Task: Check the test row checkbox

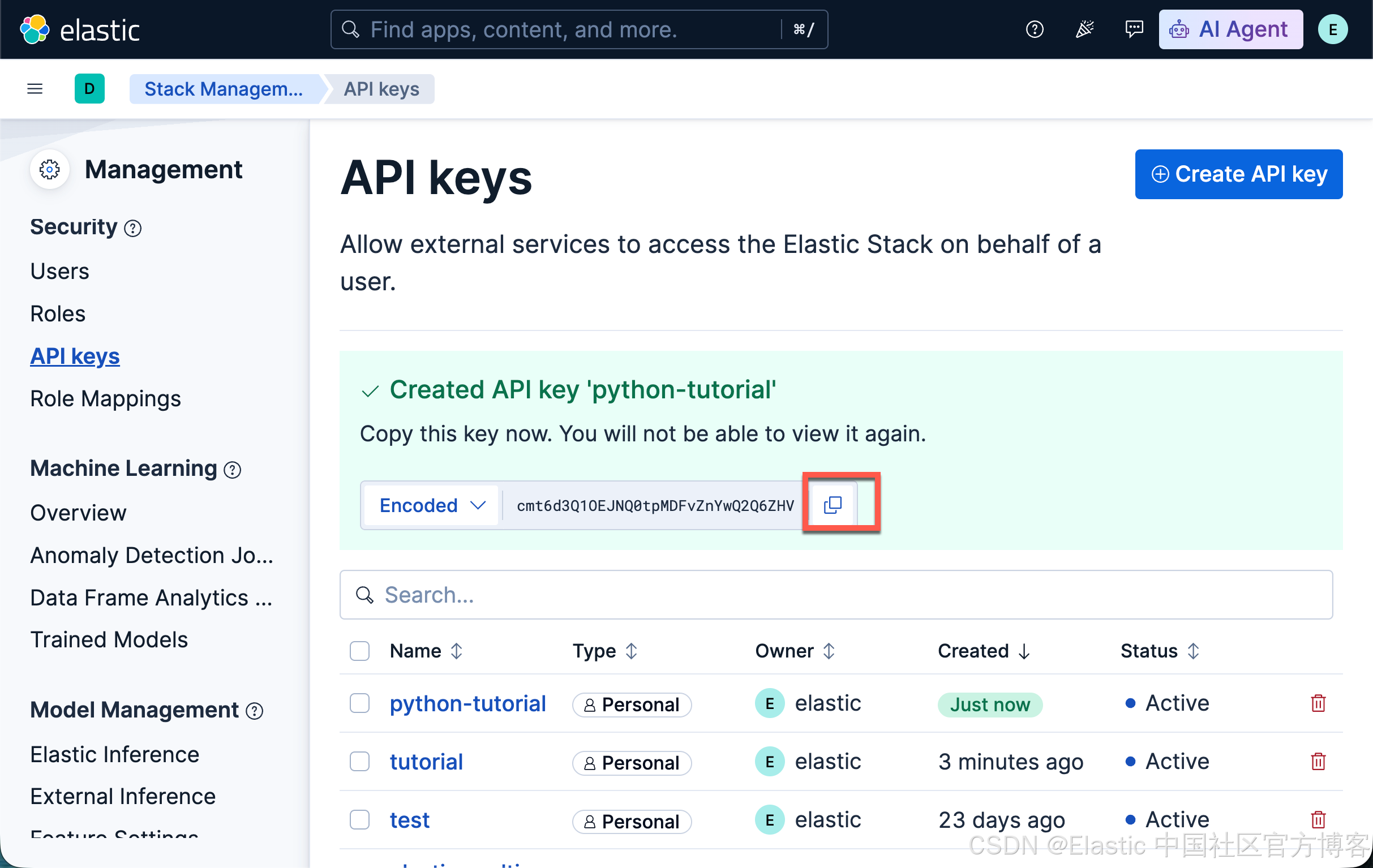Action: coord(360,819)
